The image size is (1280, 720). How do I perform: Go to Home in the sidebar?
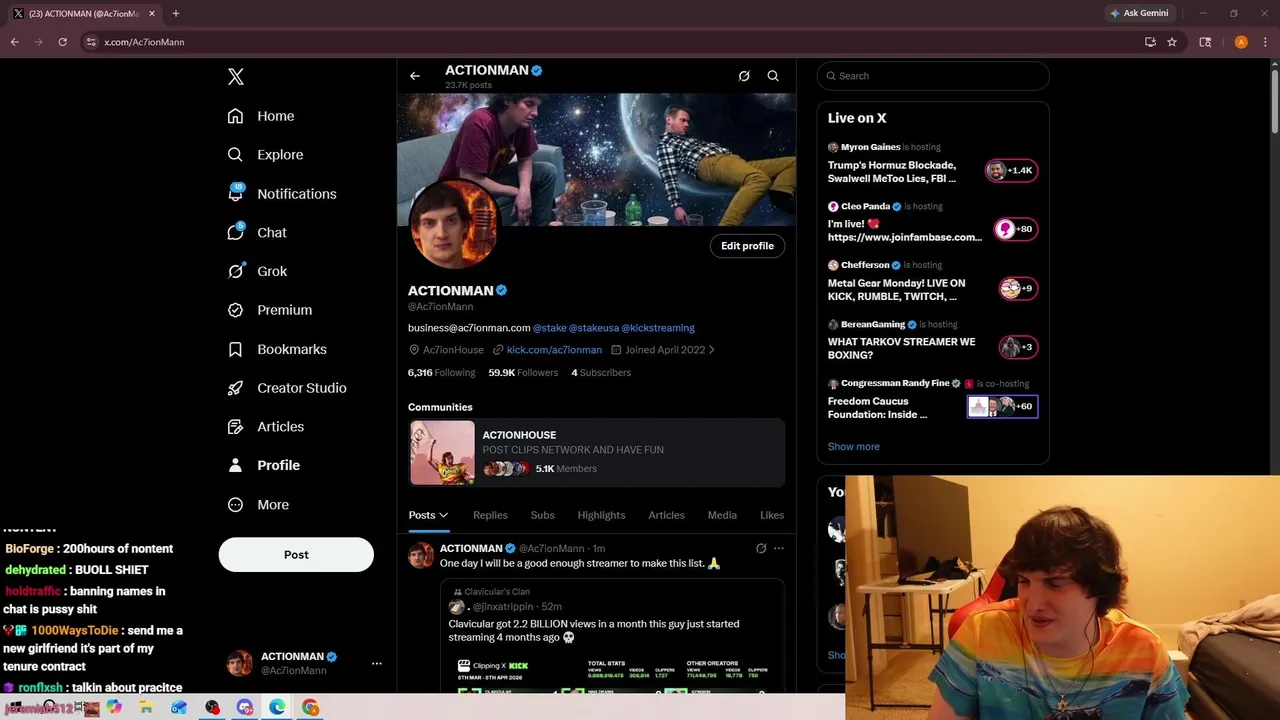point(261,116)
